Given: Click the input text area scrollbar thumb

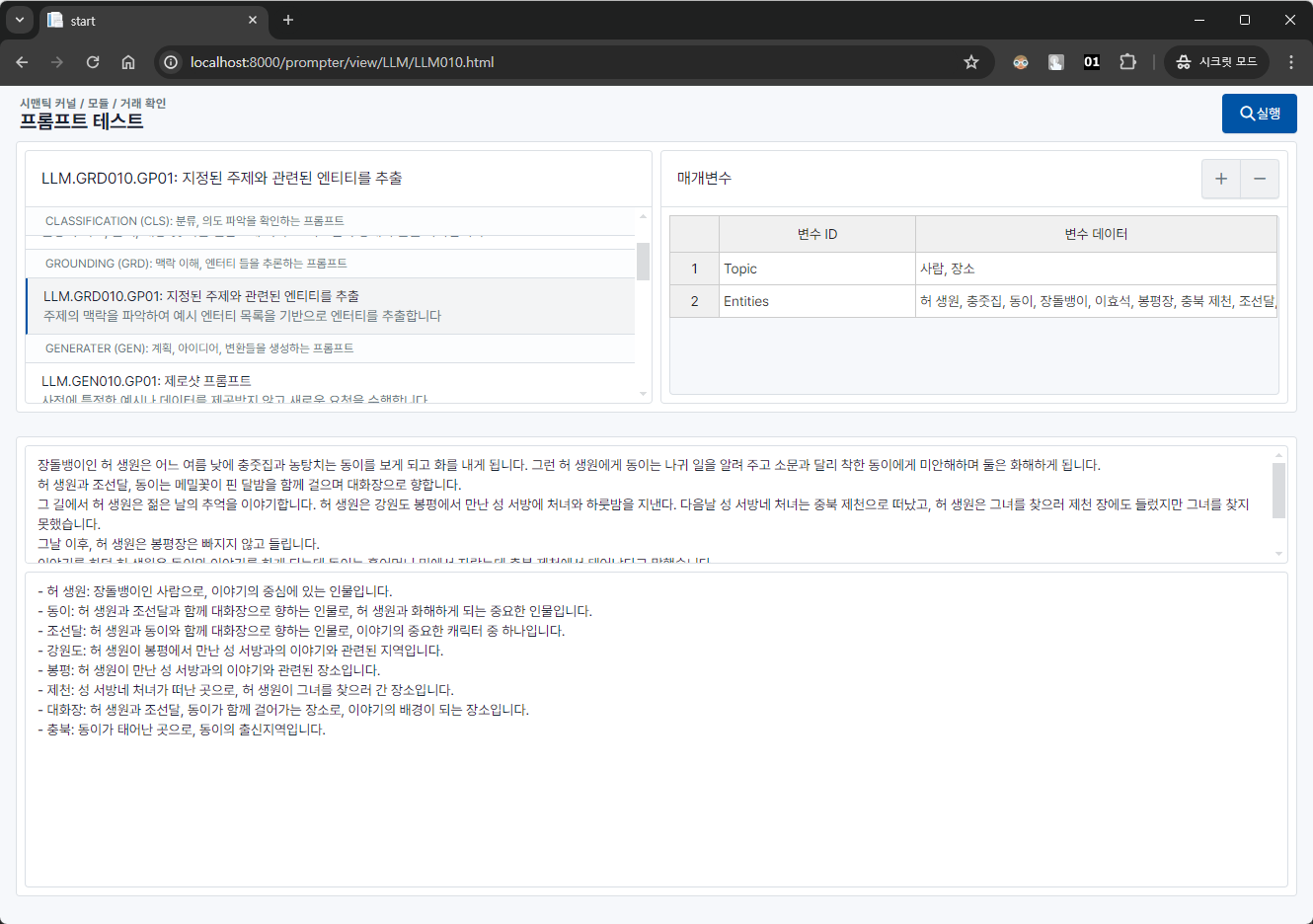Looking at the screenshot, I should point(1279,491).
